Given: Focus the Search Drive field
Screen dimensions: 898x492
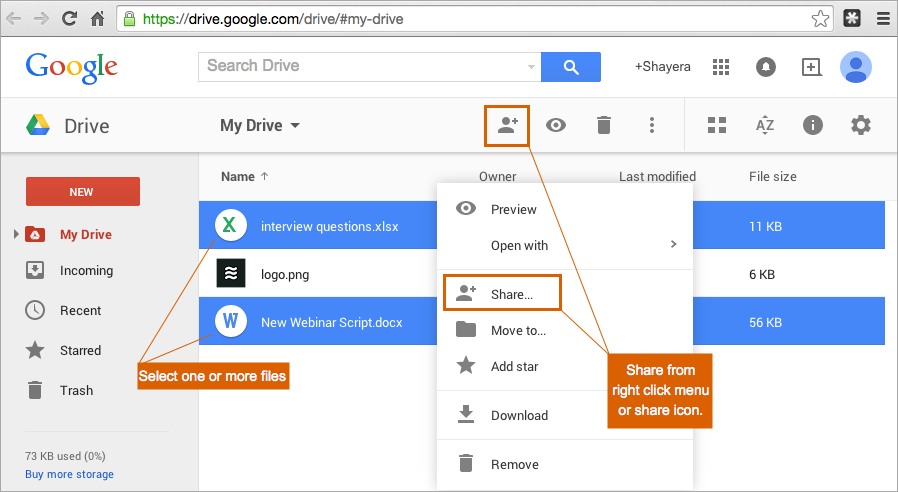Looking at the screenshot, I should [x=363, y=66].
